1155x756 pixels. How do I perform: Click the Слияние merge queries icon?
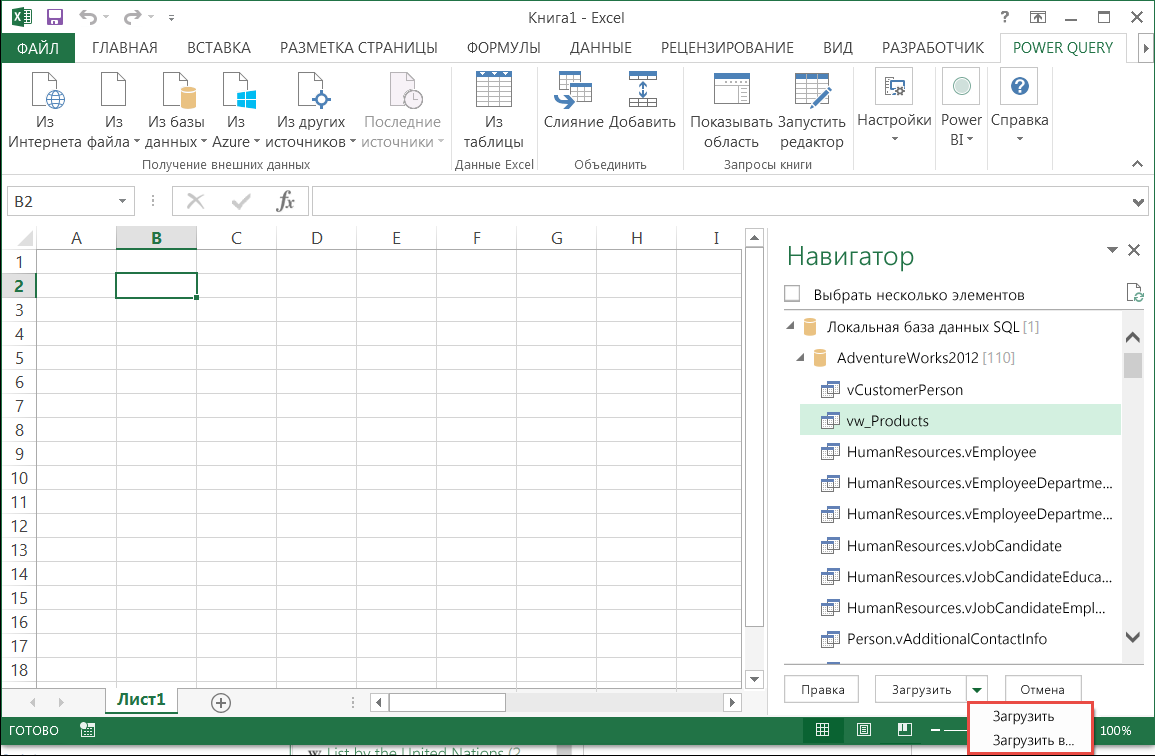[x=573, y=92]
